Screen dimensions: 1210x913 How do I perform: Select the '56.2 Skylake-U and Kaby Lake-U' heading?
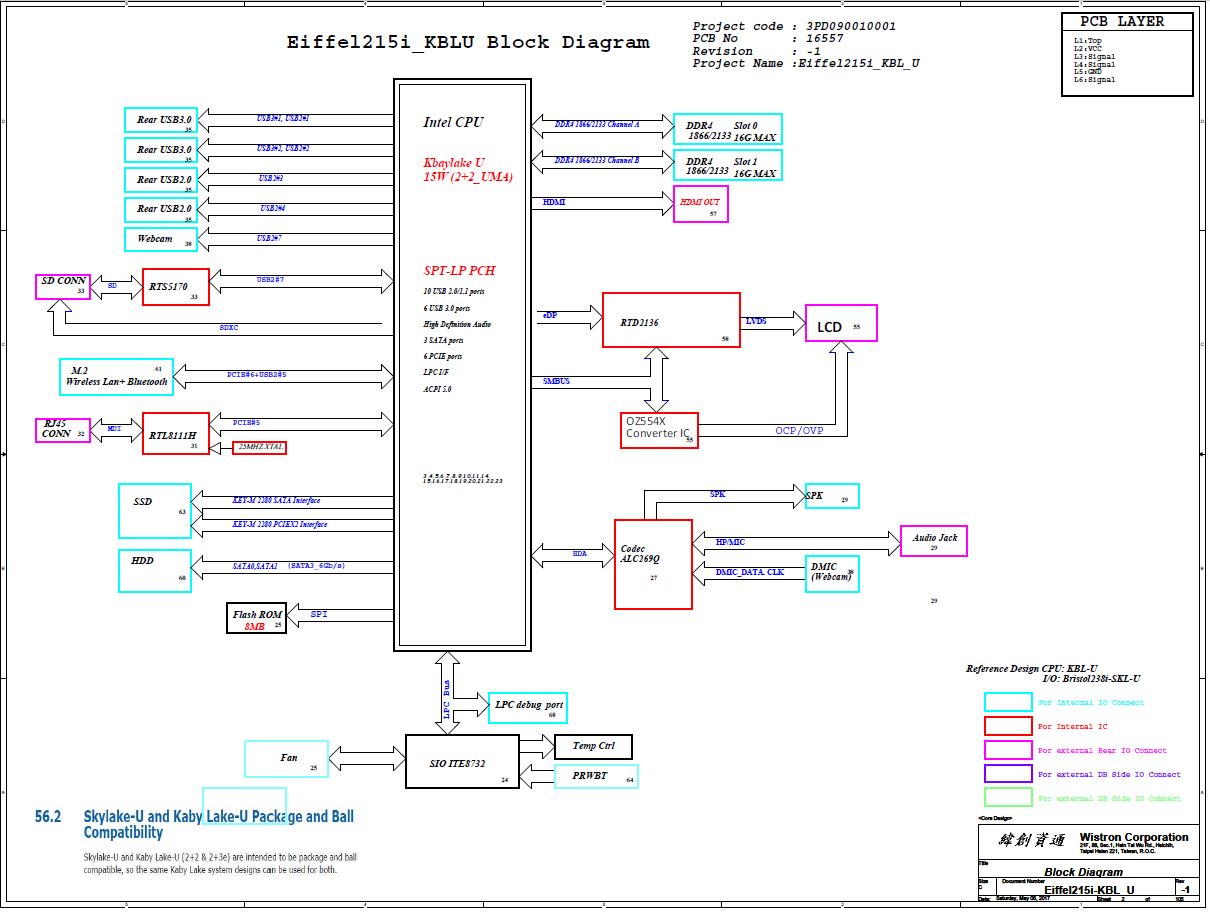pos(194,823)
